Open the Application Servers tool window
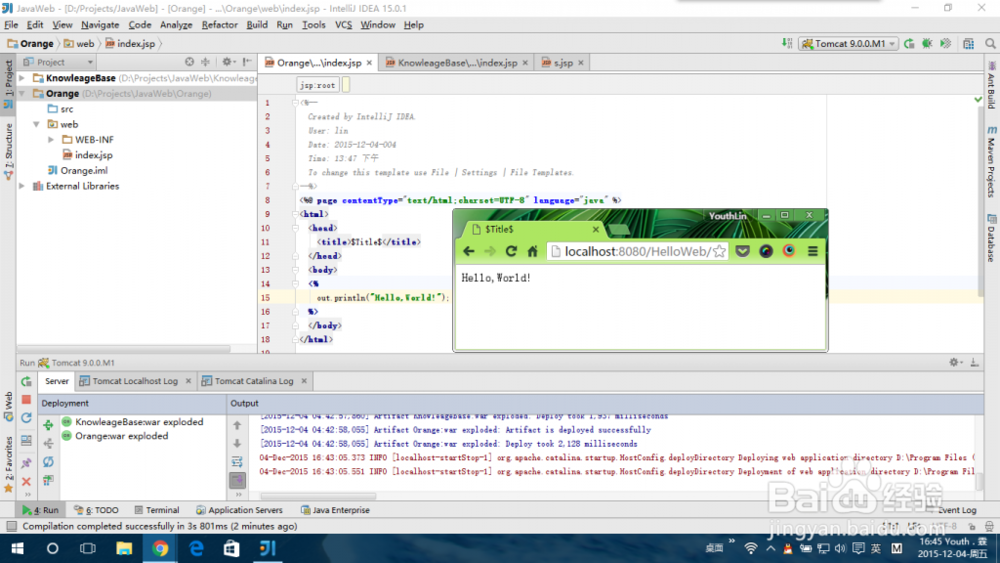Viewport: 1000px width, 563px height. point(239,510)
